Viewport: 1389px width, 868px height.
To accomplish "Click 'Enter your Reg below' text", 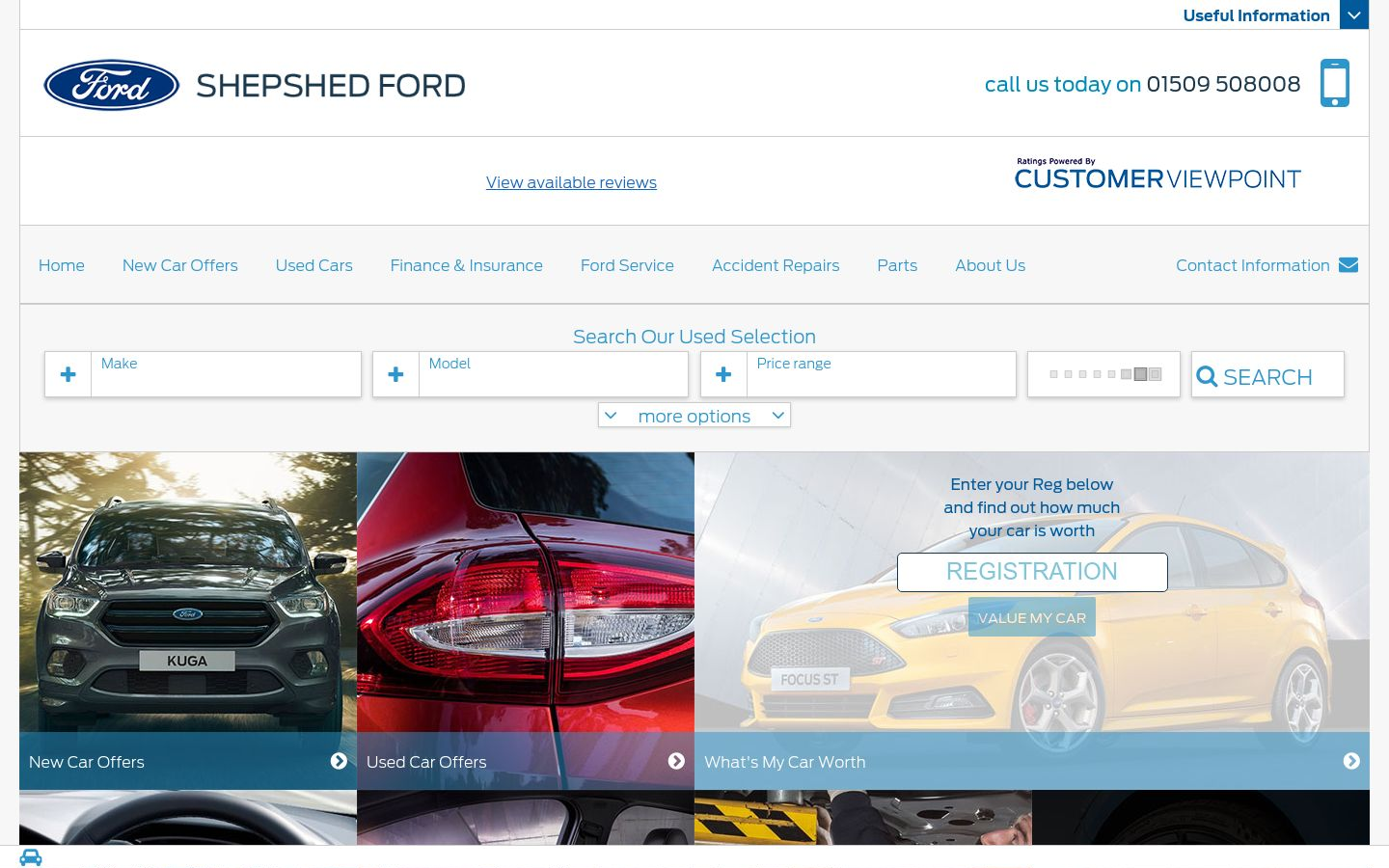I will tap(1032, 484).
